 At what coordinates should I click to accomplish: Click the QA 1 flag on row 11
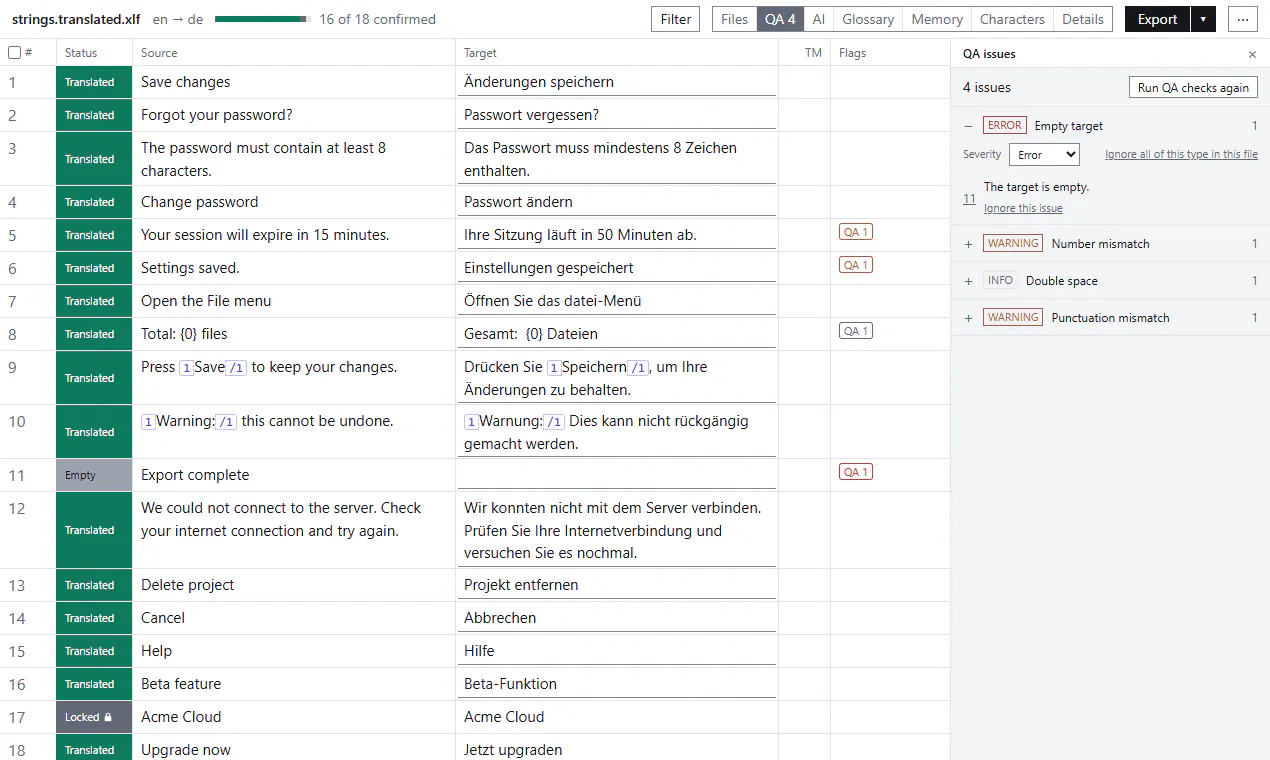coord(856,472)
